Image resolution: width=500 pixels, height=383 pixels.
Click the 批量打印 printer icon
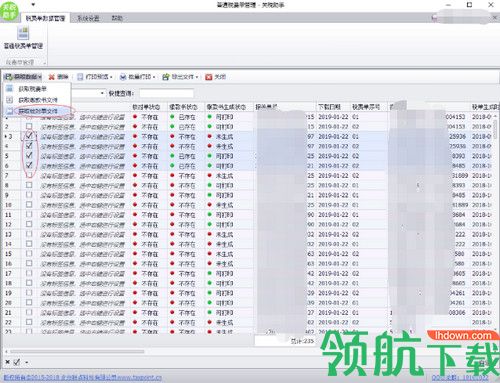tap(123, 77)
